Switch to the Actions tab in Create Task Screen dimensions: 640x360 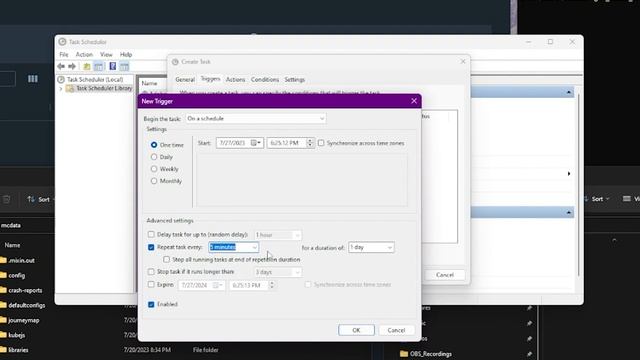pyautogui.click(x=236, y=80)
